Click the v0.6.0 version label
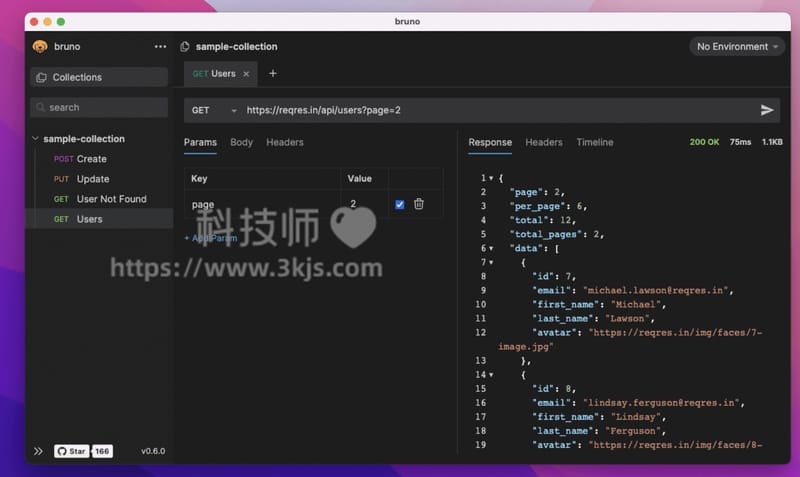 (x=153, y=451)
